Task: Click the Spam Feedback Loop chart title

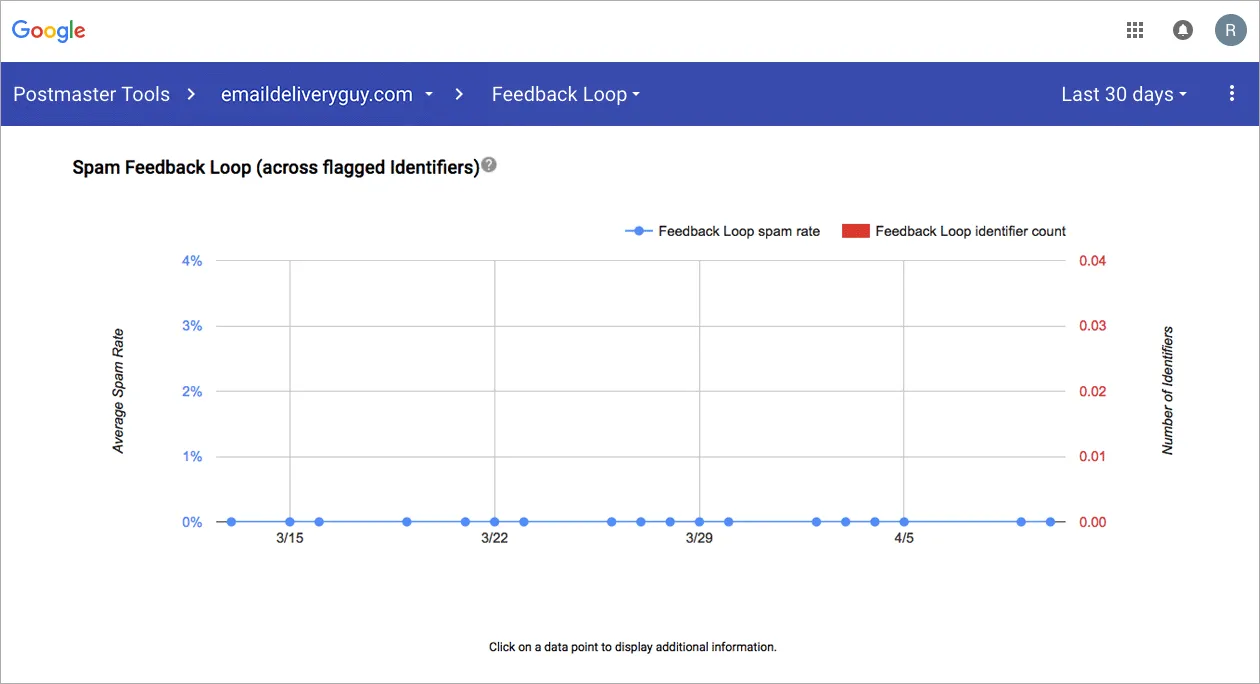Action: (x=276, y=168)
